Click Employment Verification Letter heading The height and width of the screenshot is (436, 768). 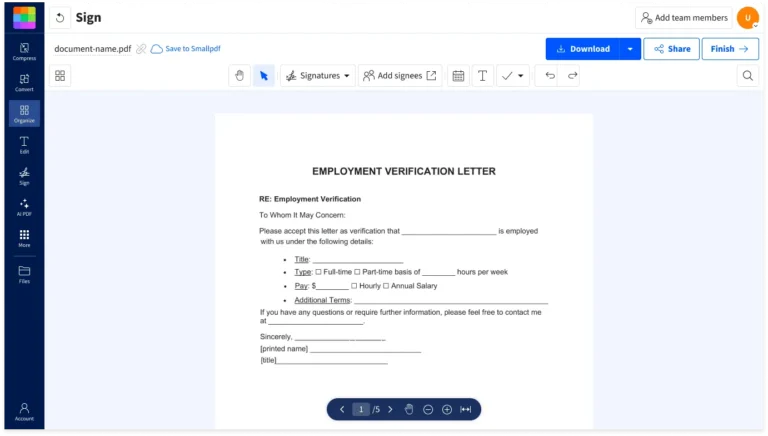[x=404, y=171]
